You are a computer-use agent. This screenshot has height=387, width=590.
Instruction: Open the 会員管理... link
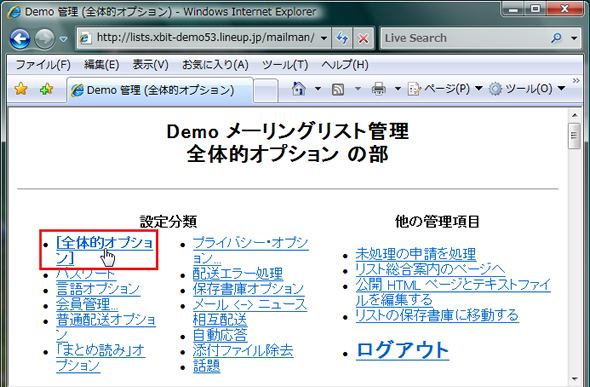pyautogui.click(x=87, y=304)
